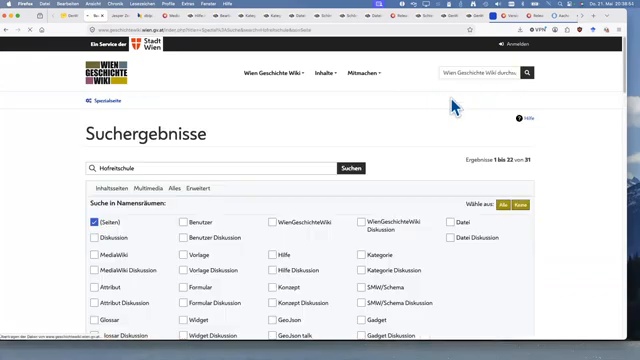This screenshot has height=360, width=640.
Task: Open the Chronik menu in the menu bar
Action: pyautogui.click(x=115, y=4)
